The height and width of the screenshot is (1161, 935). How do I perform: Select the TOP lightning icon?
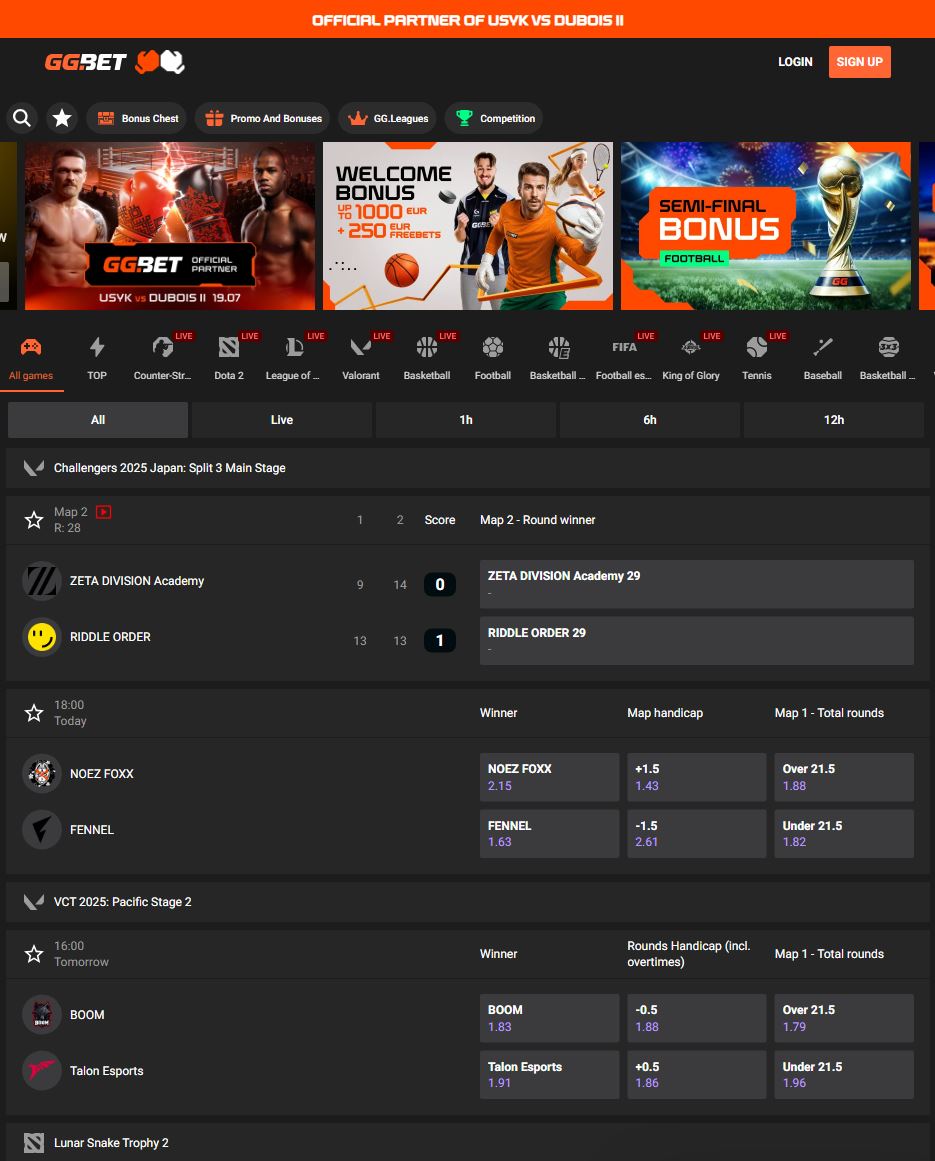(97, 347)
